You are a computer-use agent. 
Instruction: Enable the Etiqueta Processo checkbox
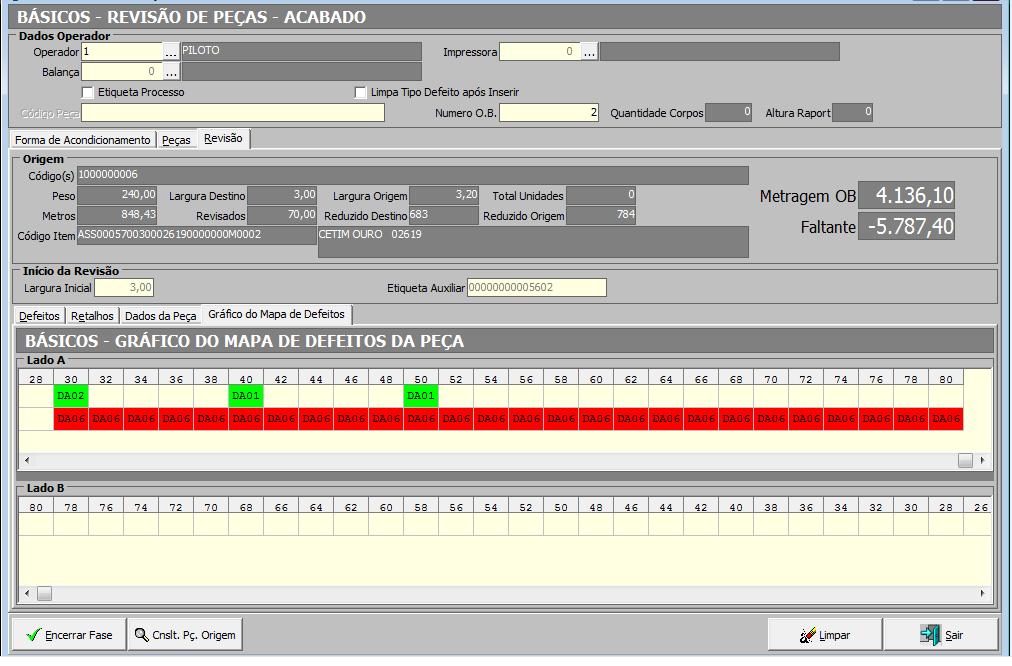(88, 92)
